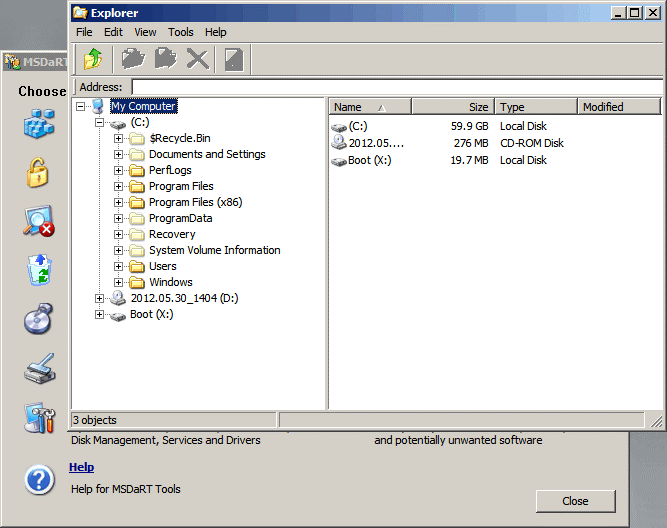Click the Boot (X:) drive icon in list
667x528 pixels.
coord(339,161)
